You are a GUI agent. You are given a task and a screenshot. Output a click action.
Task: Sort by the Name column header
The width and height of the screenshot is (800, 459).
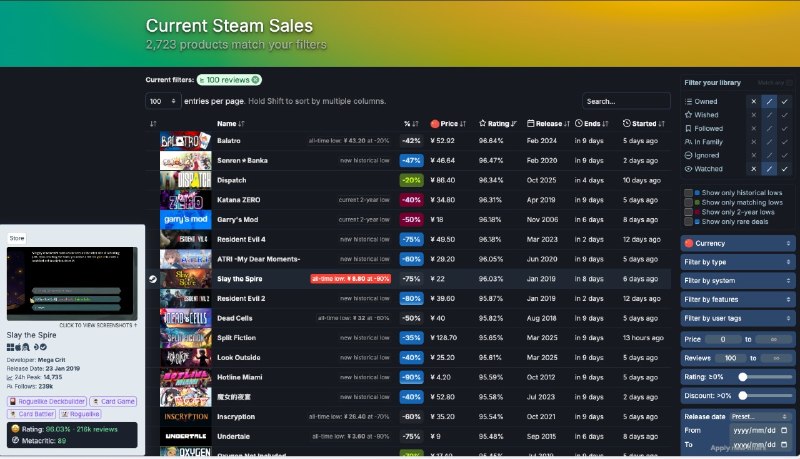tap(231, 123)
